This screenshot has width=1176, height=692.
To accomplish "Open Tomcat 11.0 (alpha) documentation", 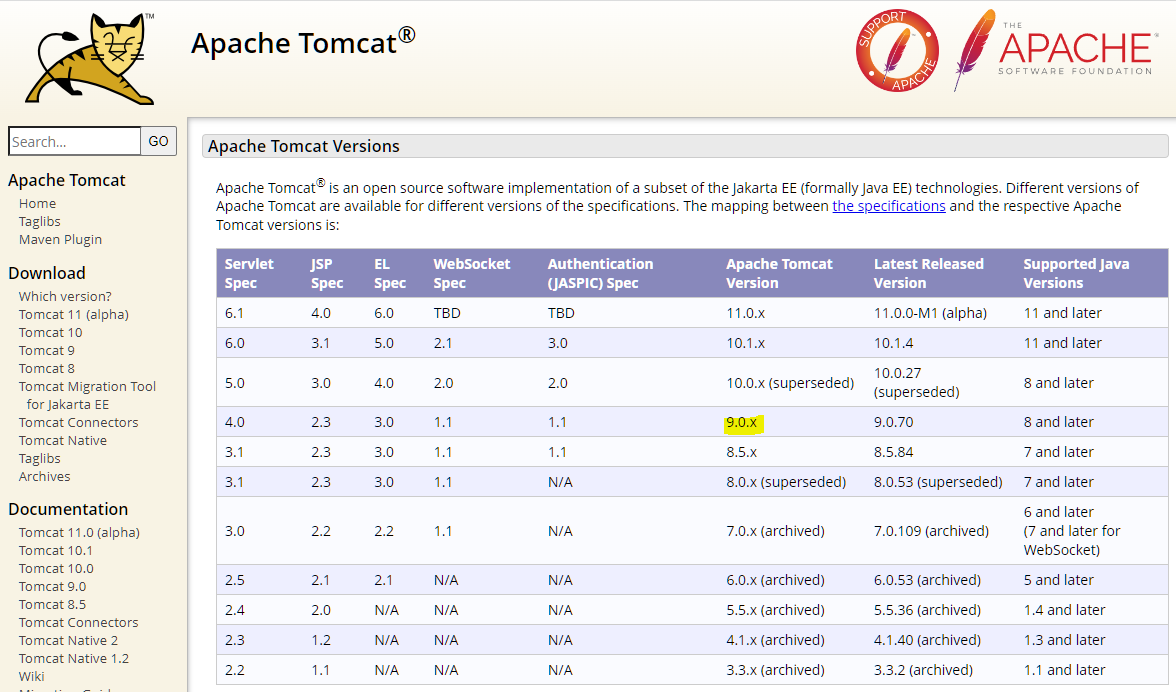I will click(x=80, y=532).
